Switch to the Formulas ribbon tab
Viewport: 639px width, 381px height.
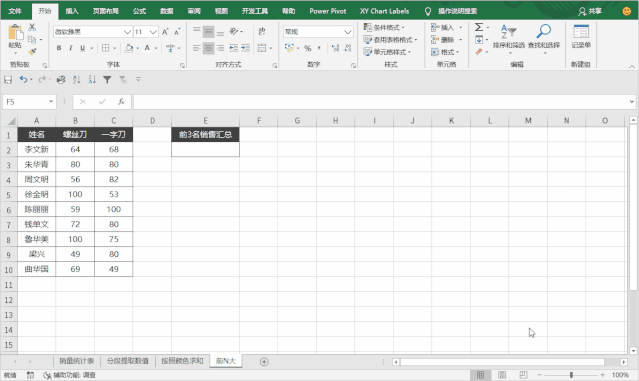point(139,11)
